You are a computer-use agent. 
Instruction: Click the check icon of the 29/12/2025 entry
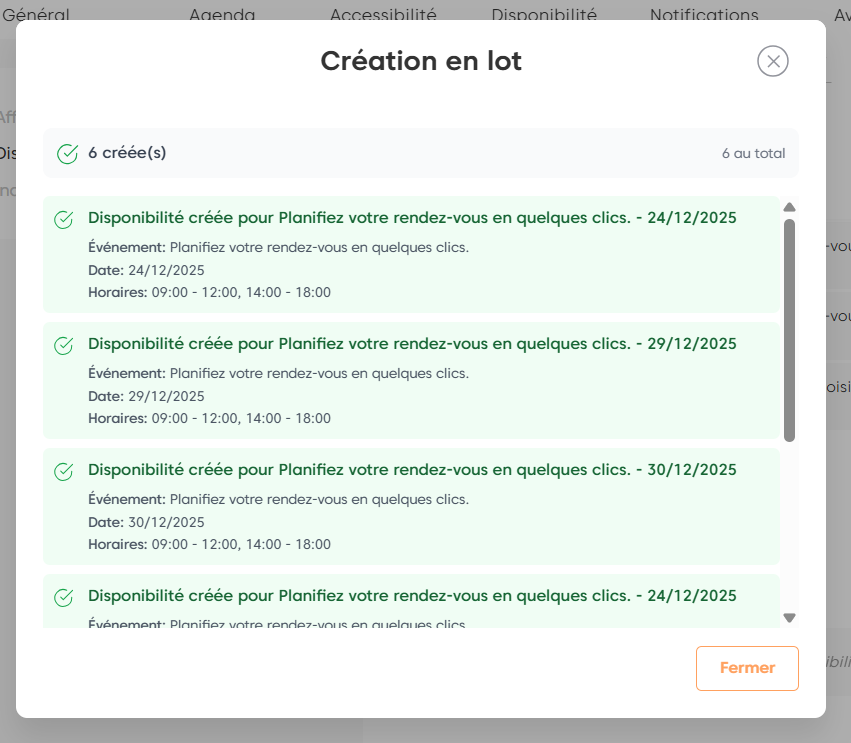pos(63,345)
